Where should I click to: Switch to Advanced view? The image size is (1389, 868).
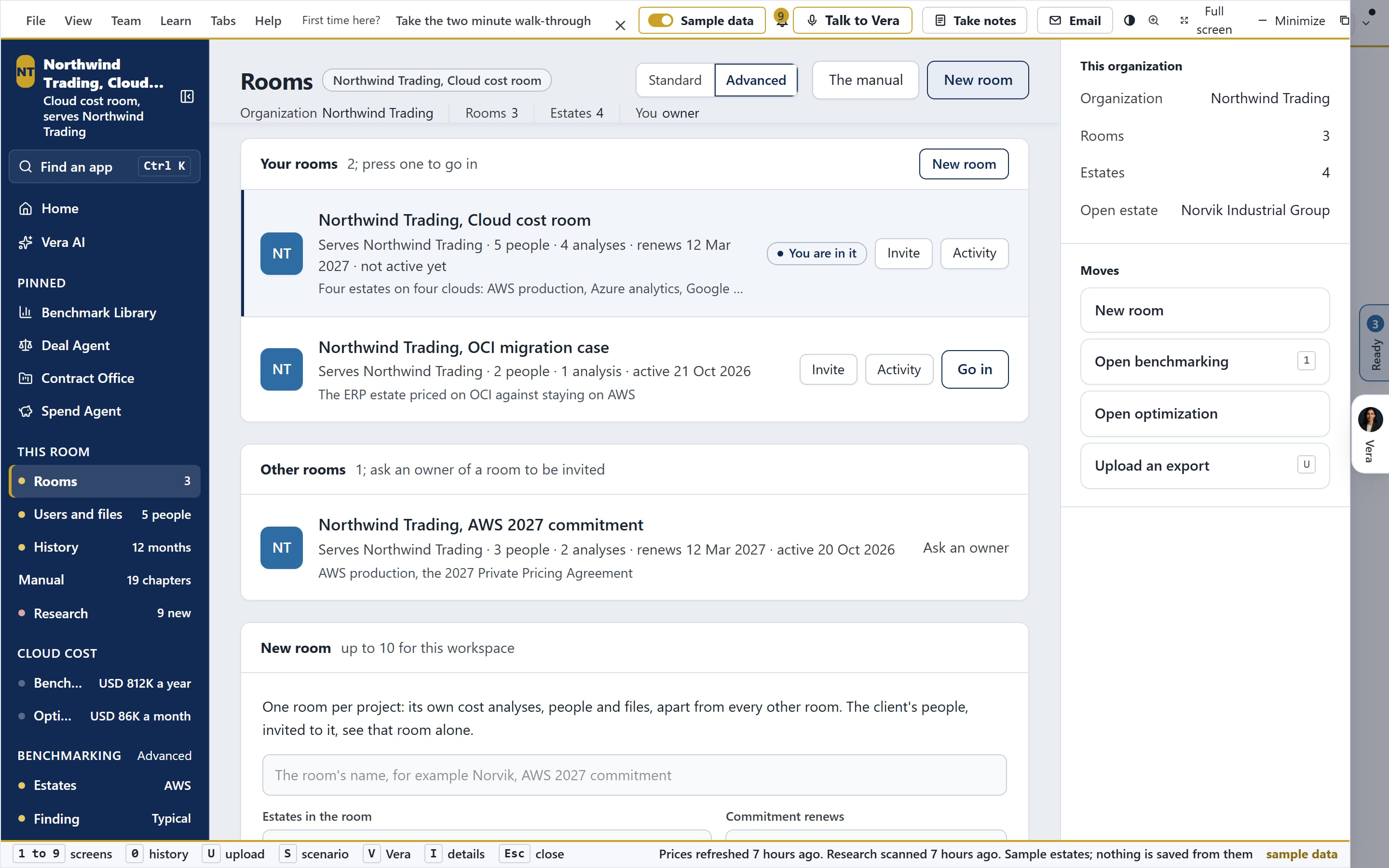click(x=756, y=80)
